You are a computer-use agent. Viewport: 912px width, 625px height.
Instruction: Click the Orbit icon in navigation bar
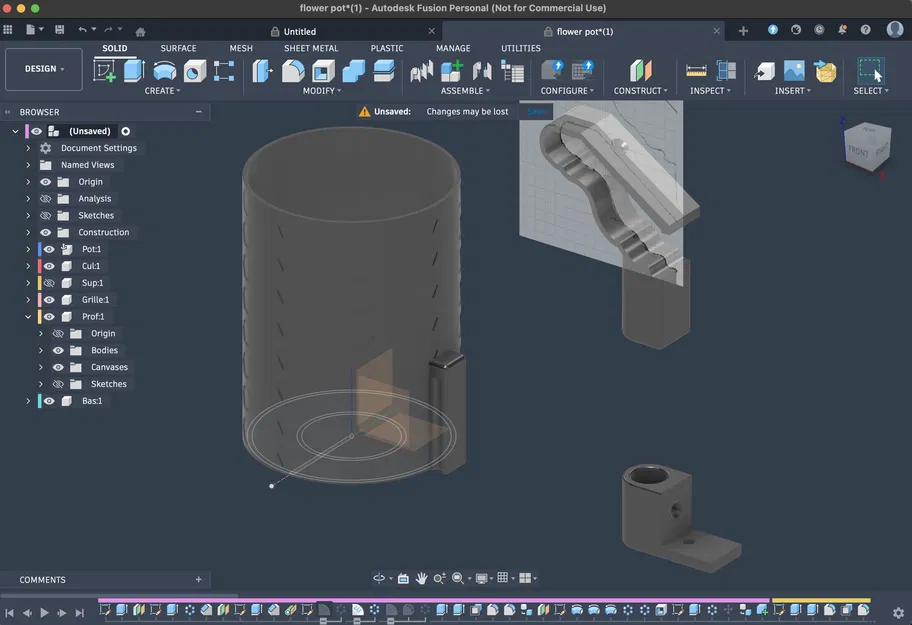[380, 578]
